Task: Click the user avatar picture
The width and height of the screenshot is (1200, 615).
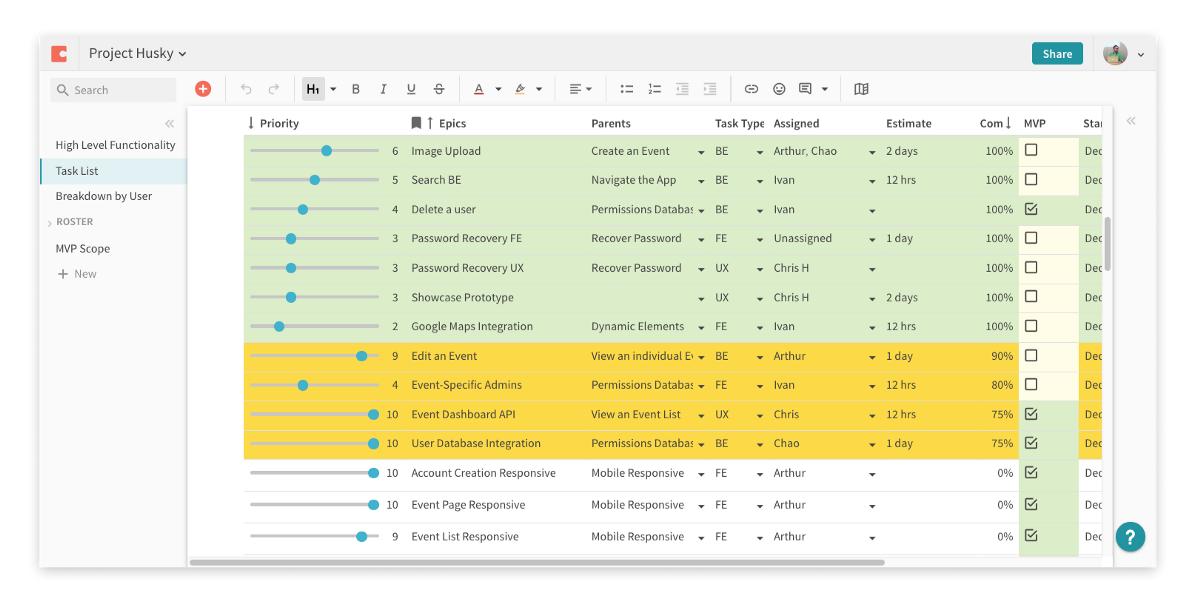Action: [1115, 54]
